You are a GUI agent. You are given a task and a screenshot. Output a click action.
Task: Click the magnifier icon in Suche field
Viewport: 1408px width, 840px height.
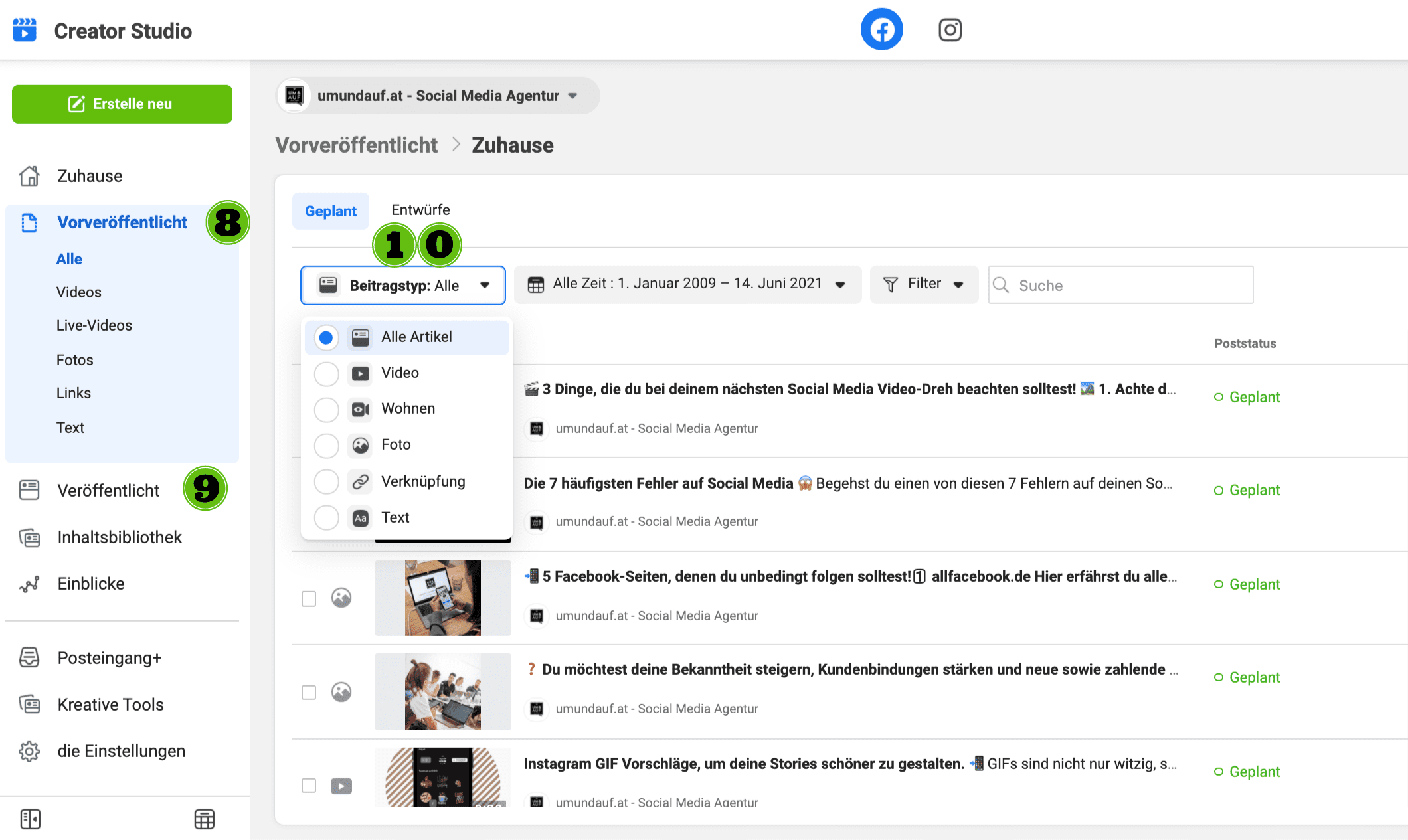pyautogui.click(x=1001, y=285)
